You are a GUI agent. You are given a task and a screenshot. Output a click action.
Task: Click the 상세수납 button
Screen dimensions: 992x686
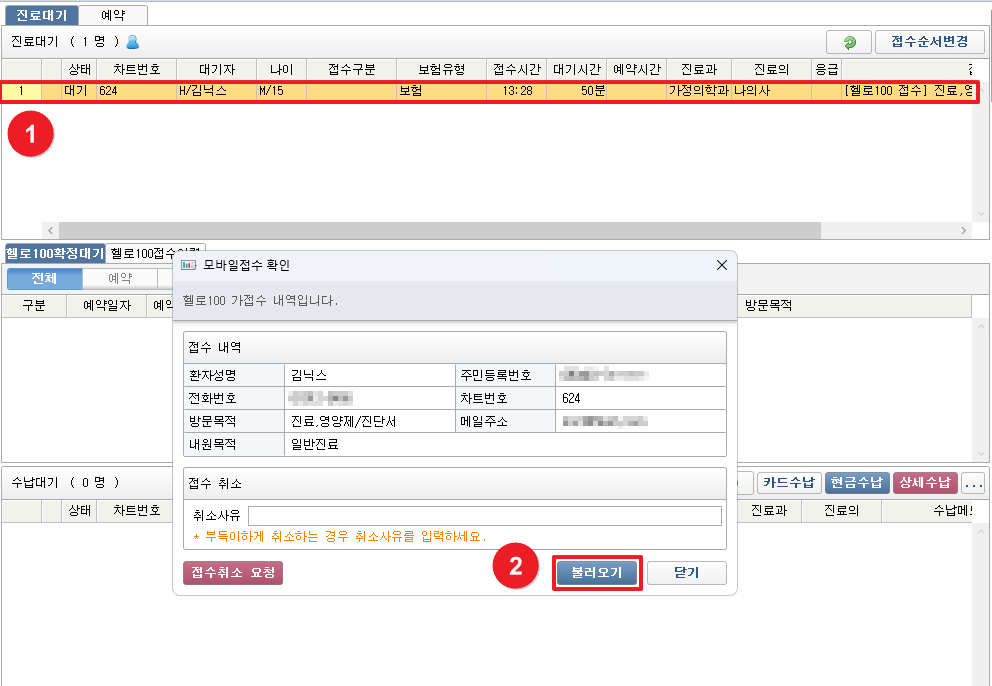[925, 483]
